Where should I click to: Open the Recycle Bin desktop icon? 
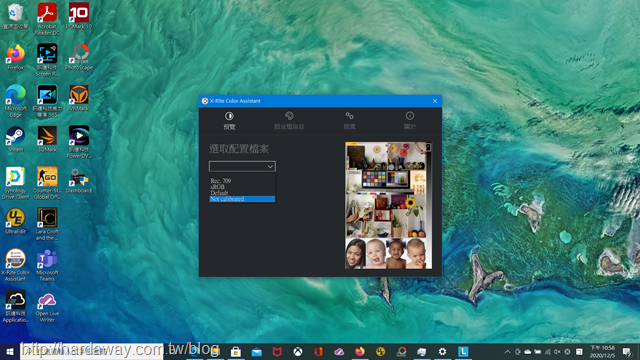16,16
